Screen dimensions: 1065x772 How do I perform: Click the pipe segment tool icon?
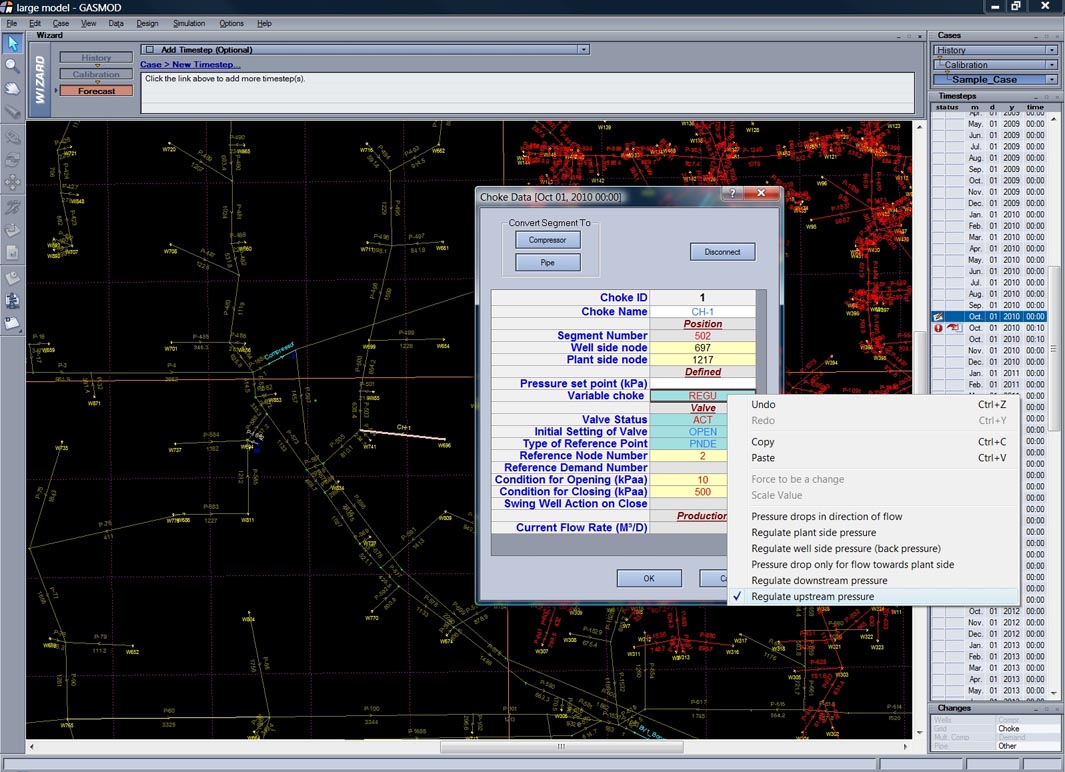point(13,111)
